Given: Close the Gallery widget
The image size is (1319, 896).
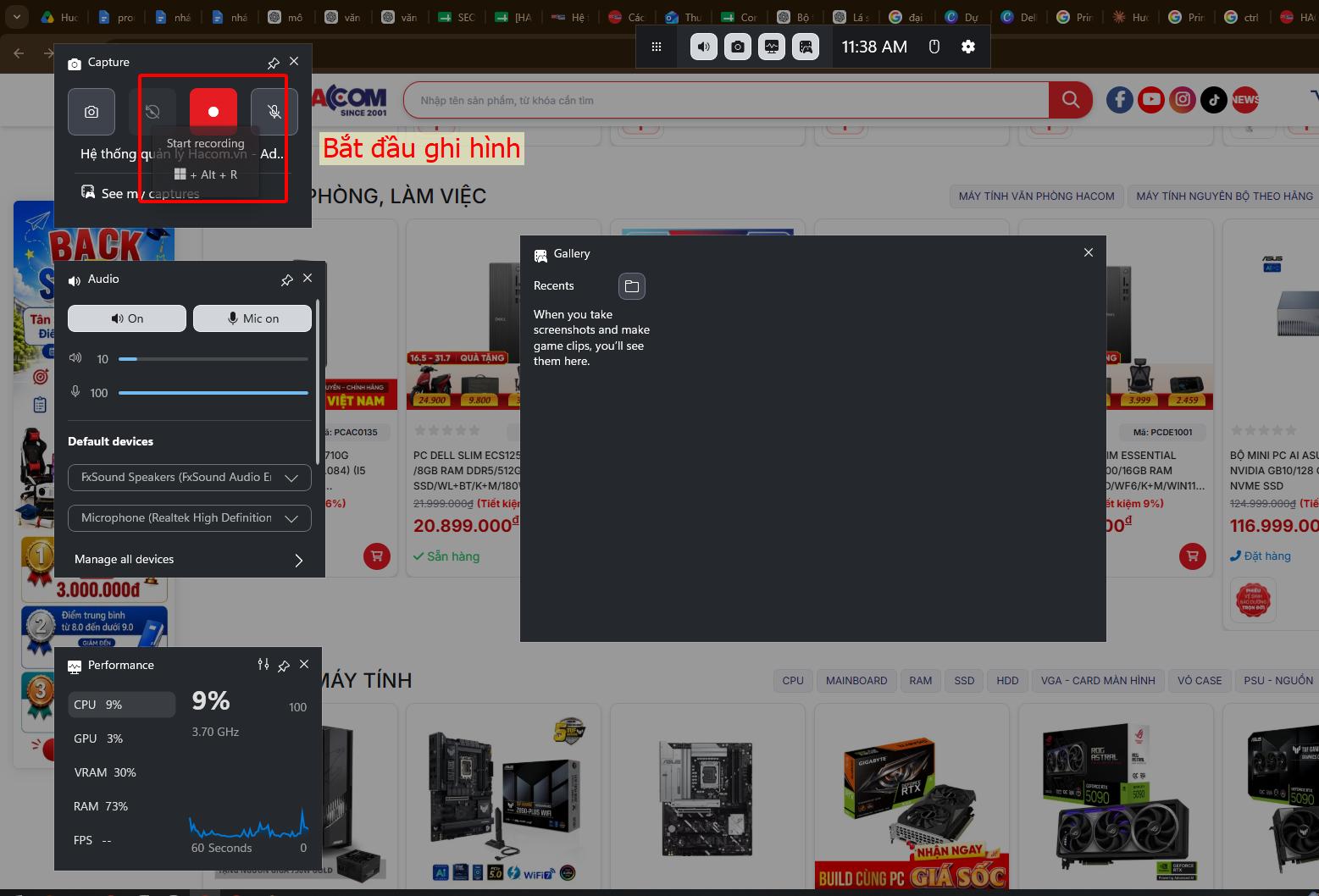Looking at the screenshot, I should 1089,252.
